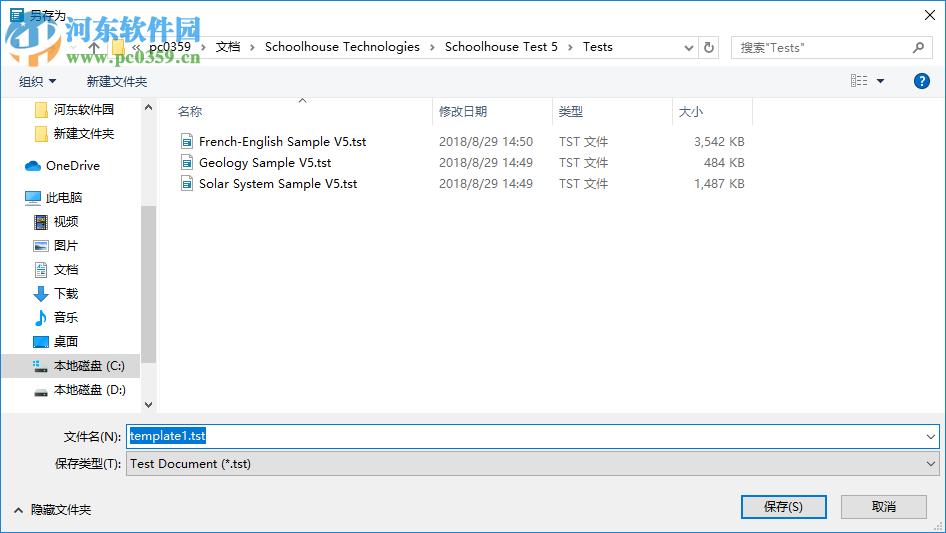
Task: Click size value 484 KB
Action: click(x=724, y=163)
